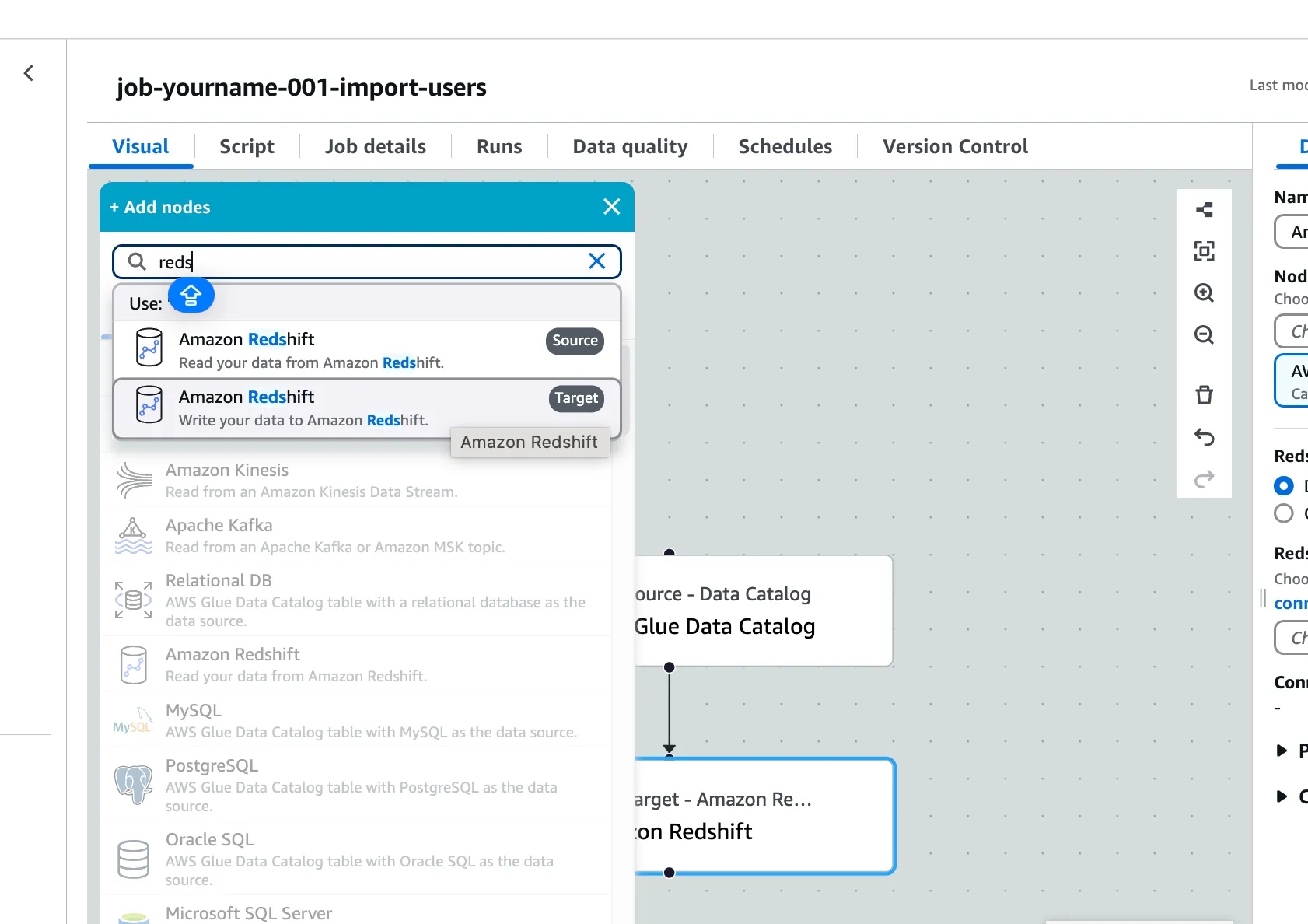Open the Job details tab

coord(375,146)
